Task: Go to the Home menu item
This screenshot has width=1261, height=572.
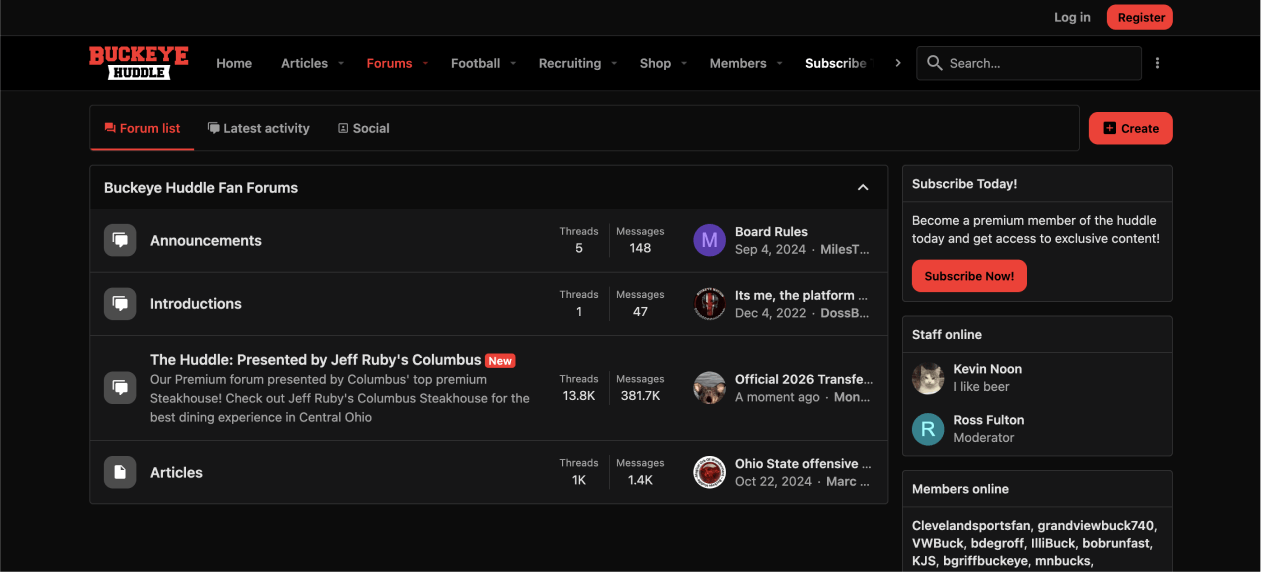Action: tap(234, 63)
